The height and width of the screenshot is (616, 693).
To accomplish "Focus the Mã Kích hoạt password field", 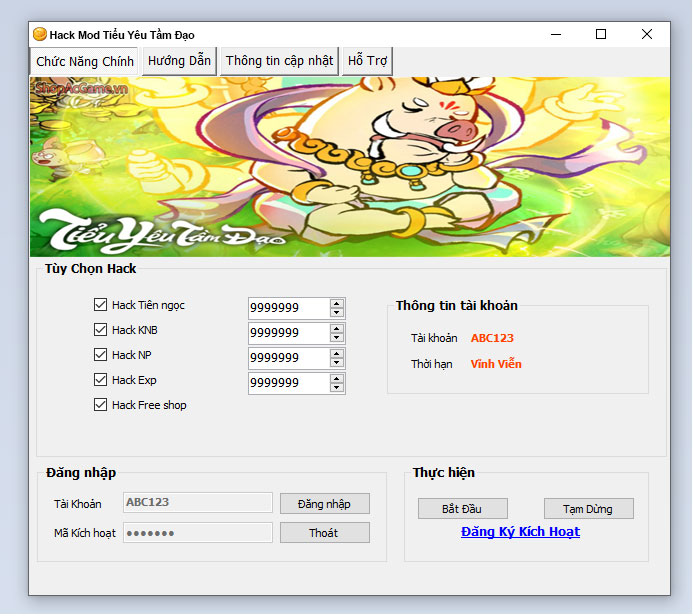I will pyautogui.click(x=198, y=533).
